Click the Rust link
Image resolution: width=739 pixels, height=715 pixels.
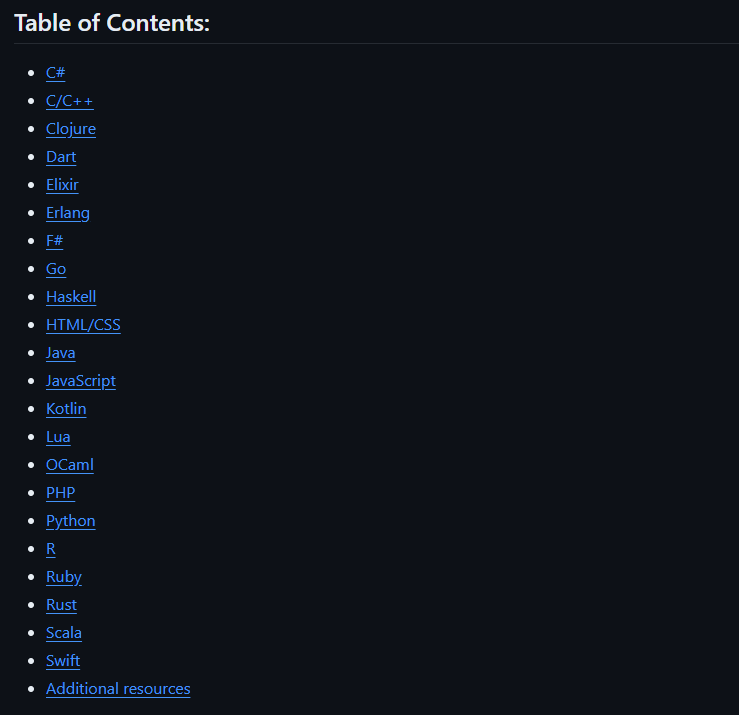(x=61, y=605)
